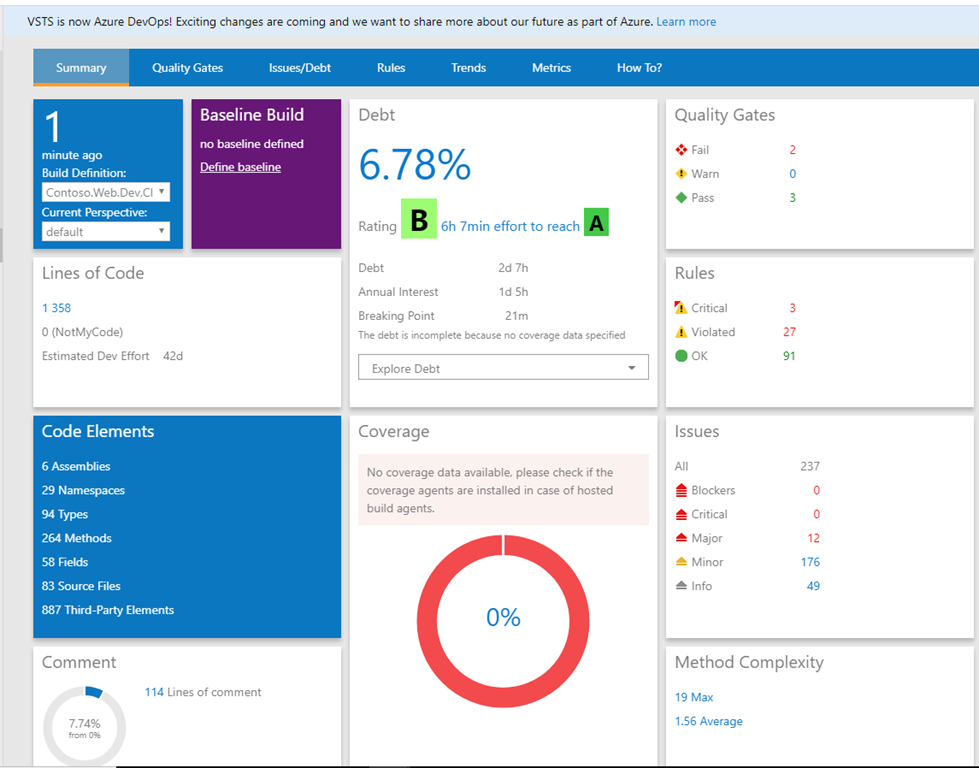This screenshot has height=768, width=979.
Task: Open the Trends tab
Action: (x=468, y=68)
